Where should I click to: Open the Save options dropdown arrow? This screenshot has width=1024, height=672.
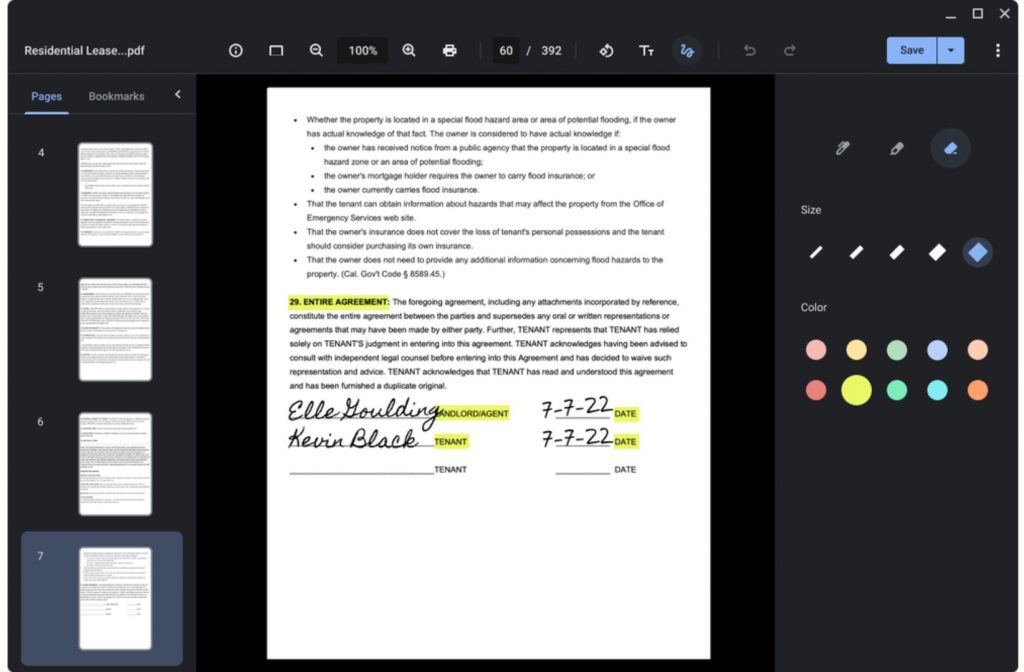[951, 50]
